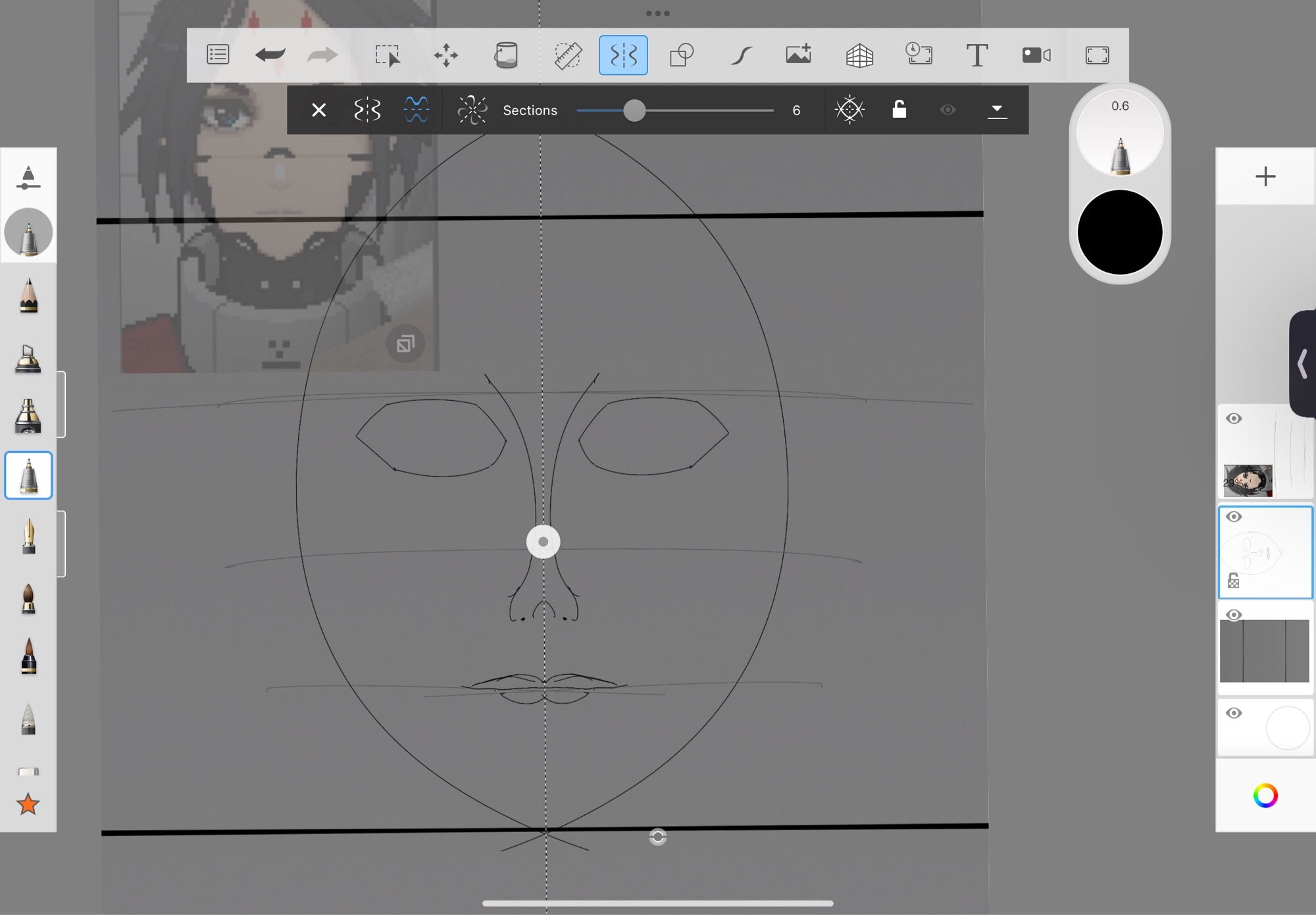
Task: Collapse the symmetry toolbar with minimize arrow
Action: tap(998, 111)
